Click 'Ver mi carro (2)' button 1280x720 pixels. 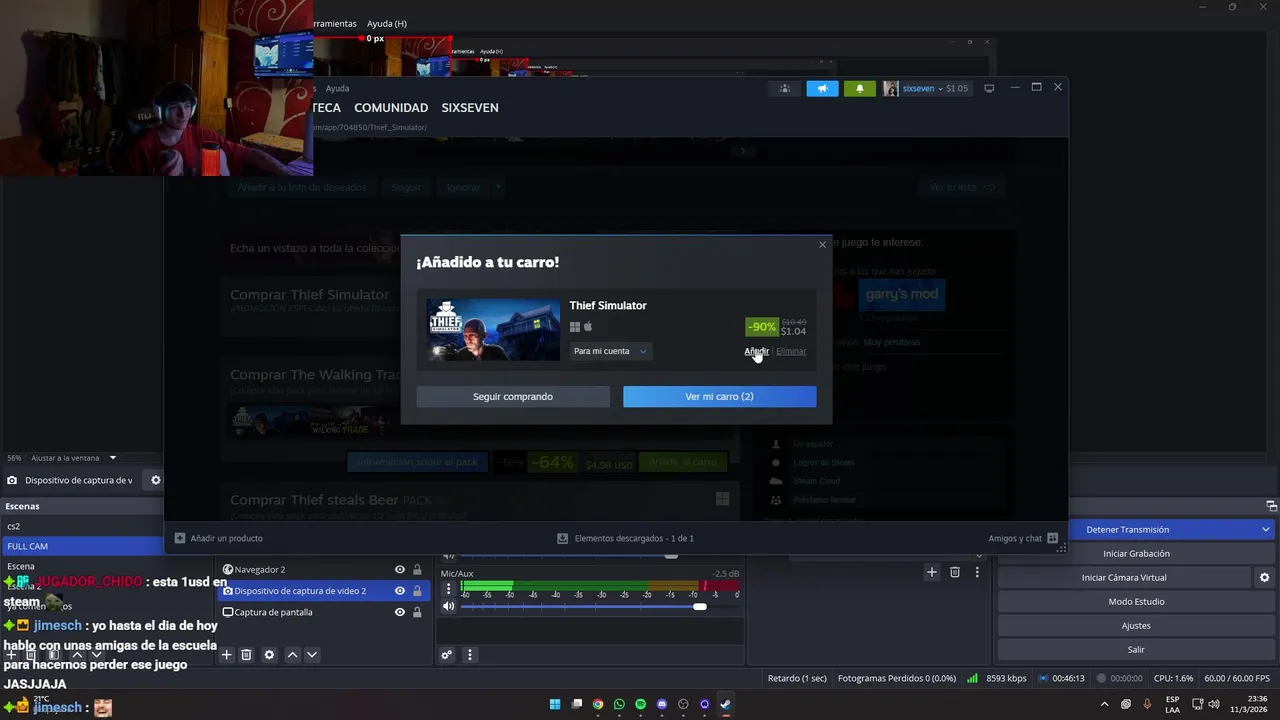tap(719, 397)
